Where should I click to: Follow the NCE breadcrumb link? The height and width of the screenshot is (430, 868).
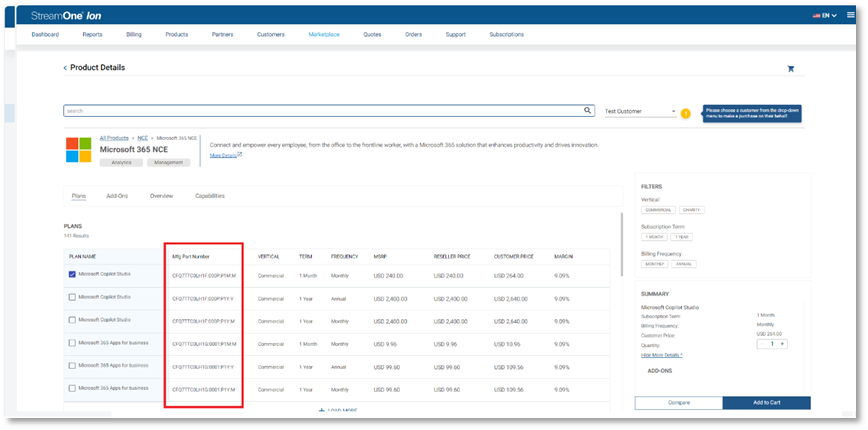[143, 138]
